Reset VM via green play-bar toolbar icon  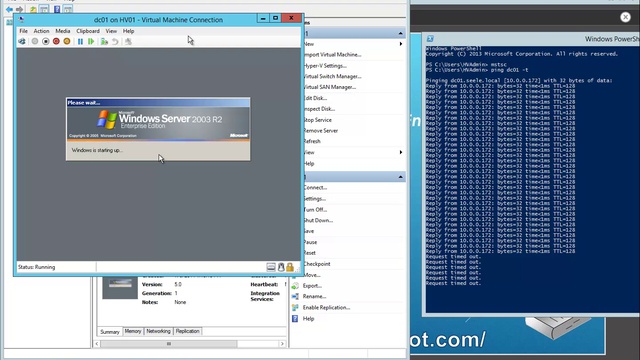(x=91, y=41)
